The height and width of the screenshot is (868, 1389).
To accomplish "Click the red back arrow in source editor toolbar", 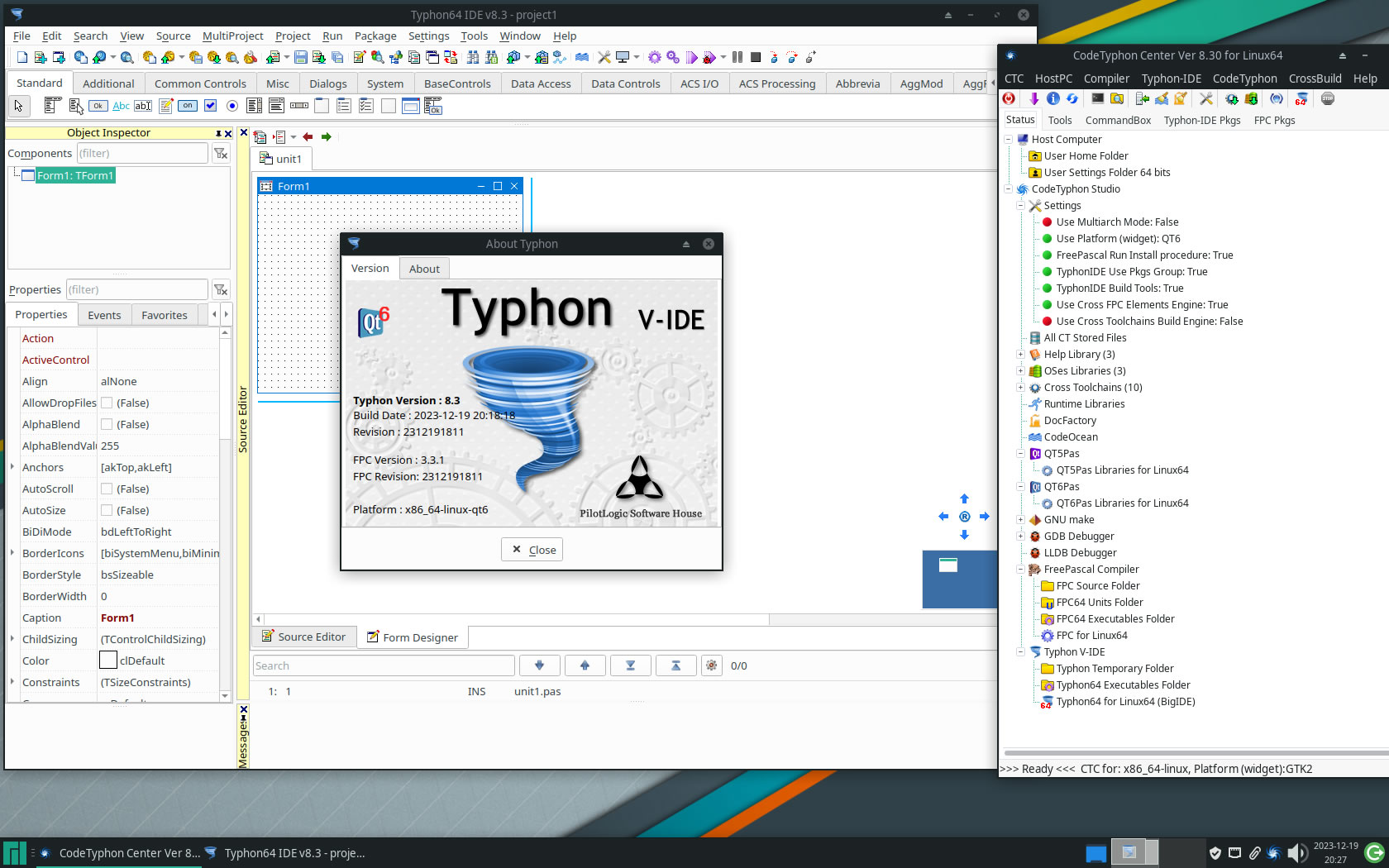I will [x=308, y=137].
